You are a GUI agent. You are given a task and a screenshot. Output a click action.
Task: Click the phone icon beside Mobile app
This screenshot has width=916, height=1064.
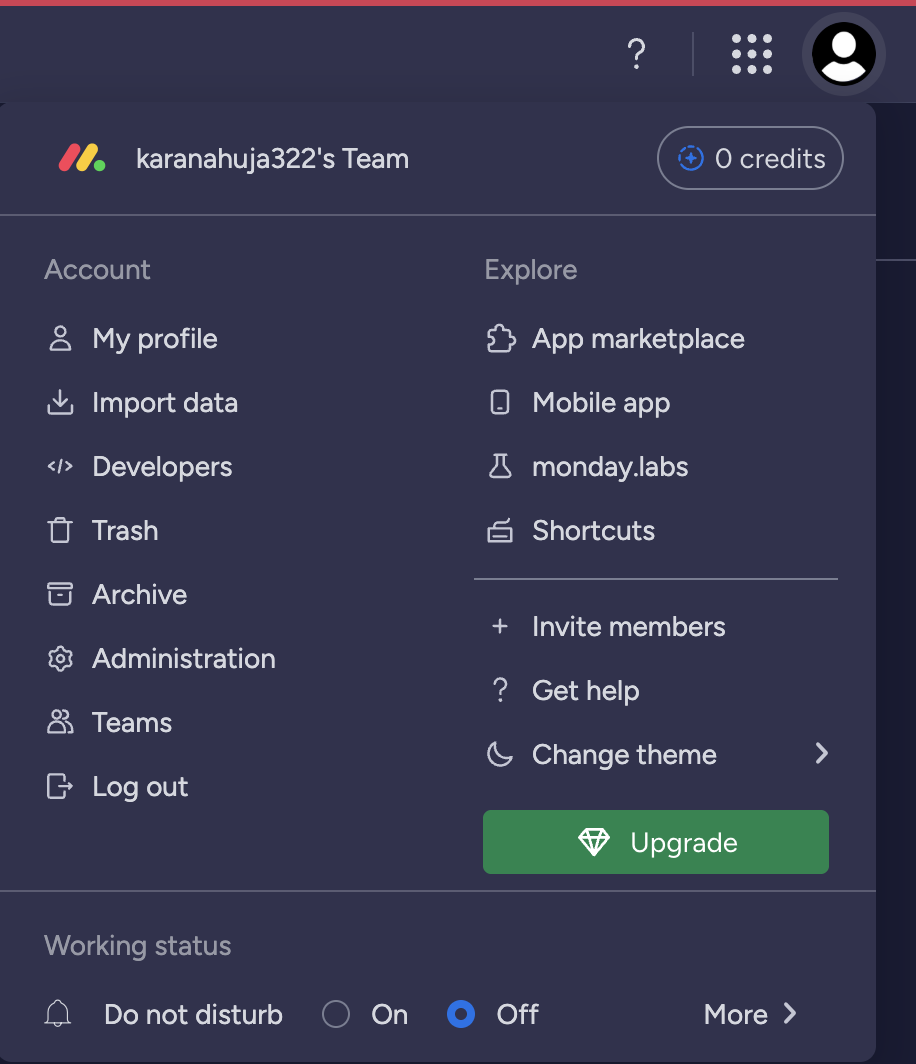(500, 402)
